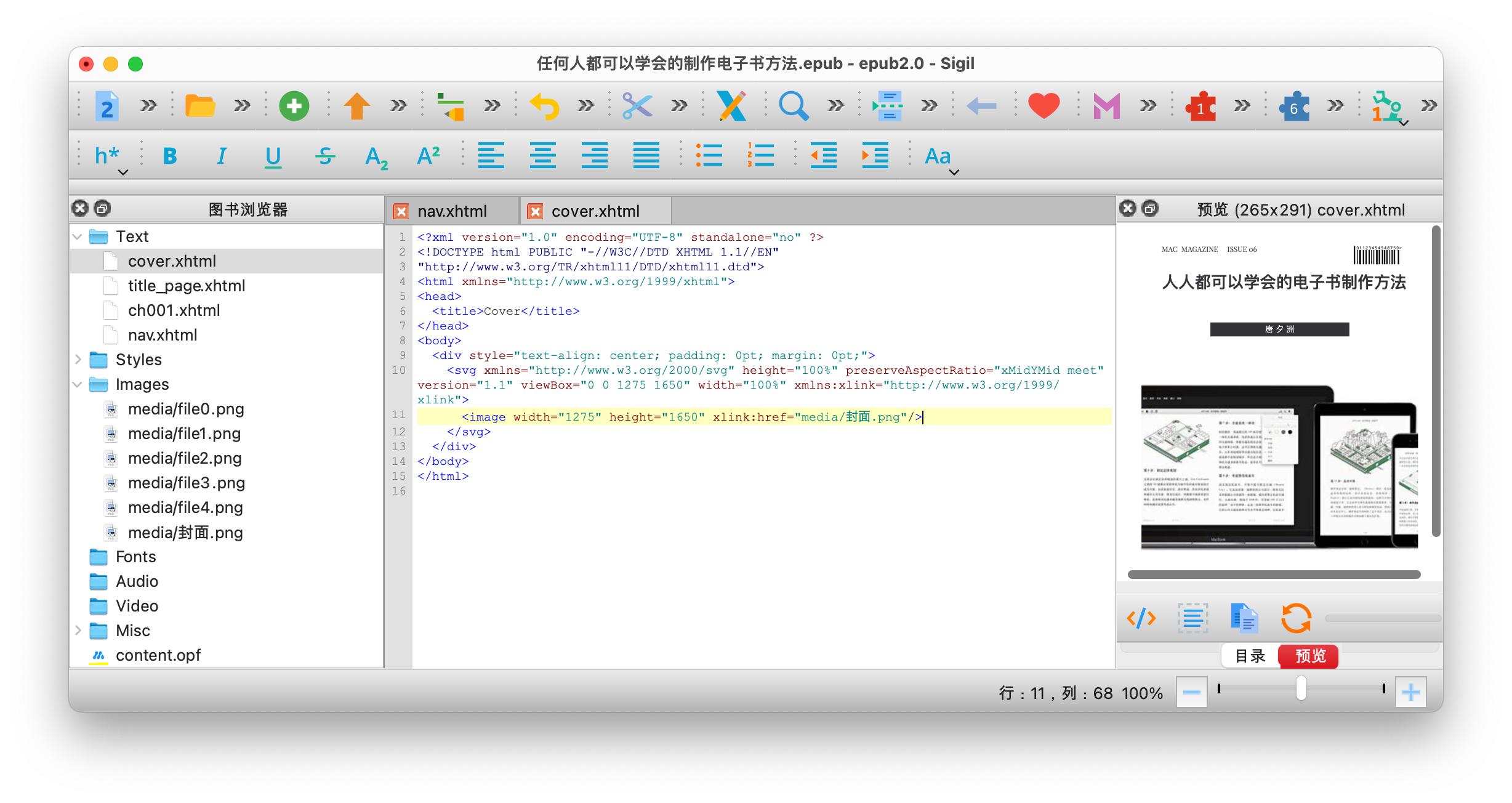Screen dimensions: 1512x803
Task: Open the Inspect Page code icon in Preview
Action: coord(1141,618)
